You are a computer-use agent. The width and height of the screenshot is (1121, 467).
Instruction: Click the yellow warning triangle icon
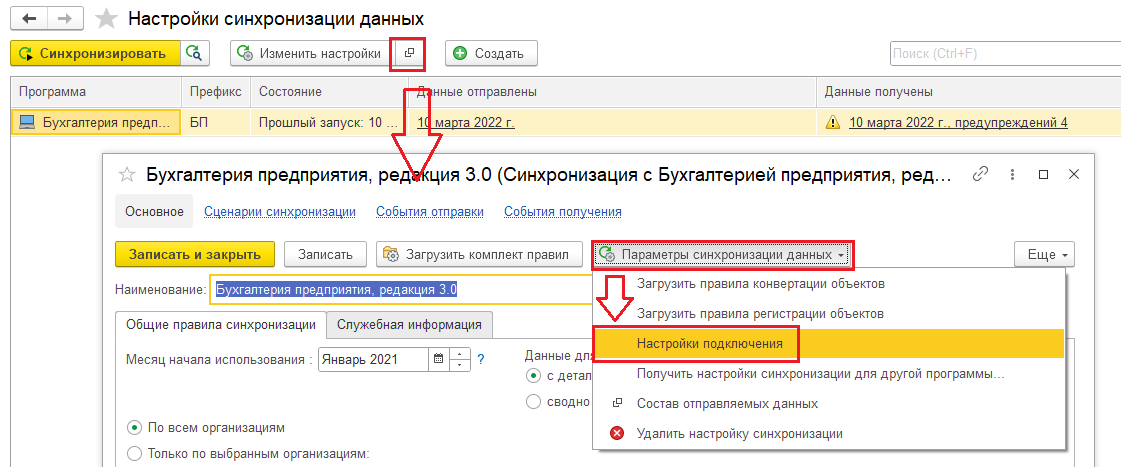tap(833, 122)
